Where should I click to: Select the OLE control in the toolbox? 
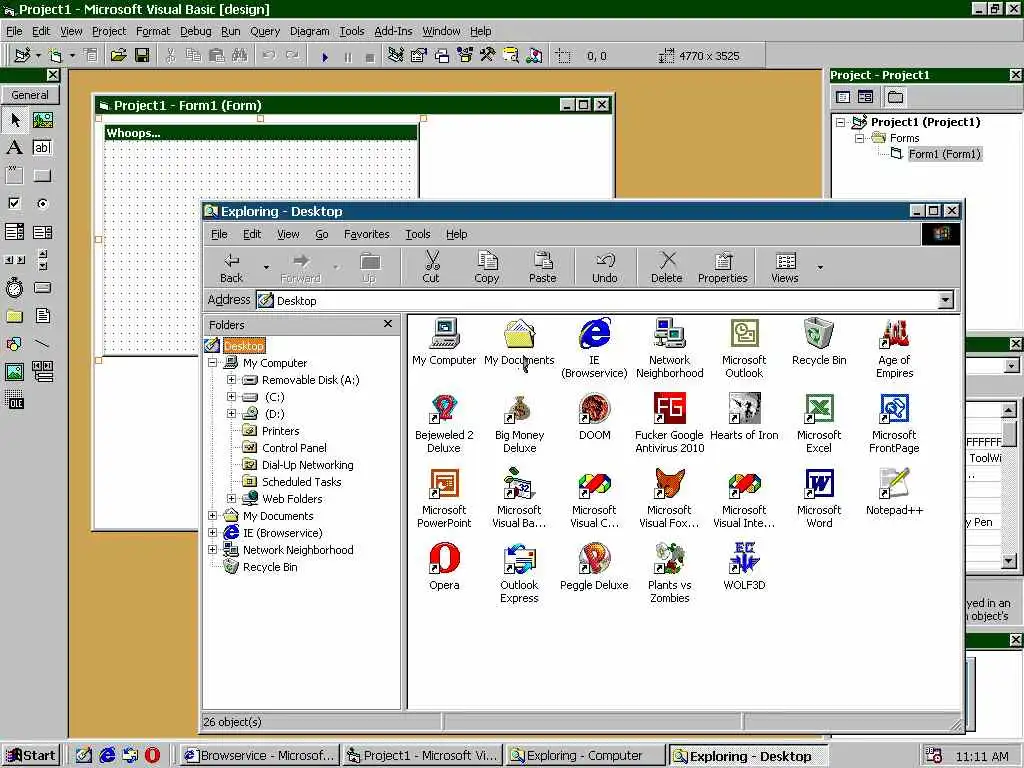(14, 400)
